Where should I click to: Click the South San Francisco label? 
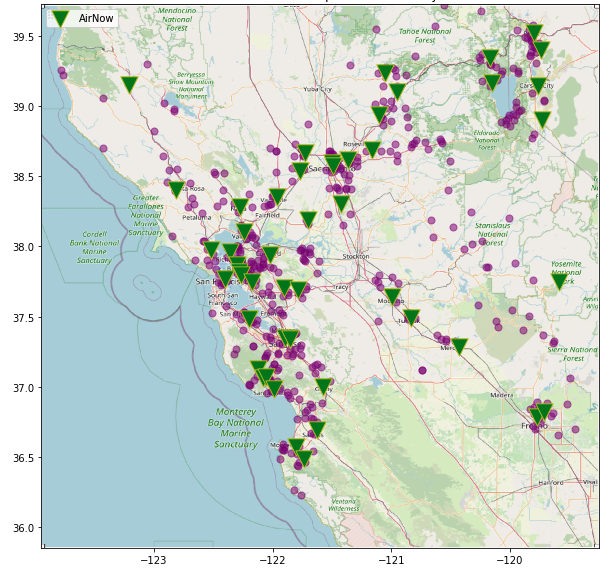pyautogui.click(x=223, y=299)
